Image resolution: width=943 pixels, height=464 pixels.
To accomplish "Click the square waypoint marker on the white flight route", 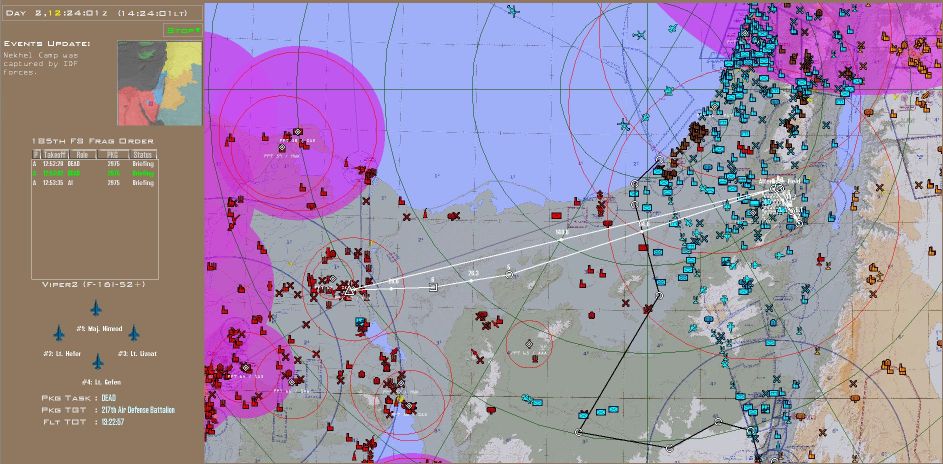I will pyautogui.click(x=433, y=287).
